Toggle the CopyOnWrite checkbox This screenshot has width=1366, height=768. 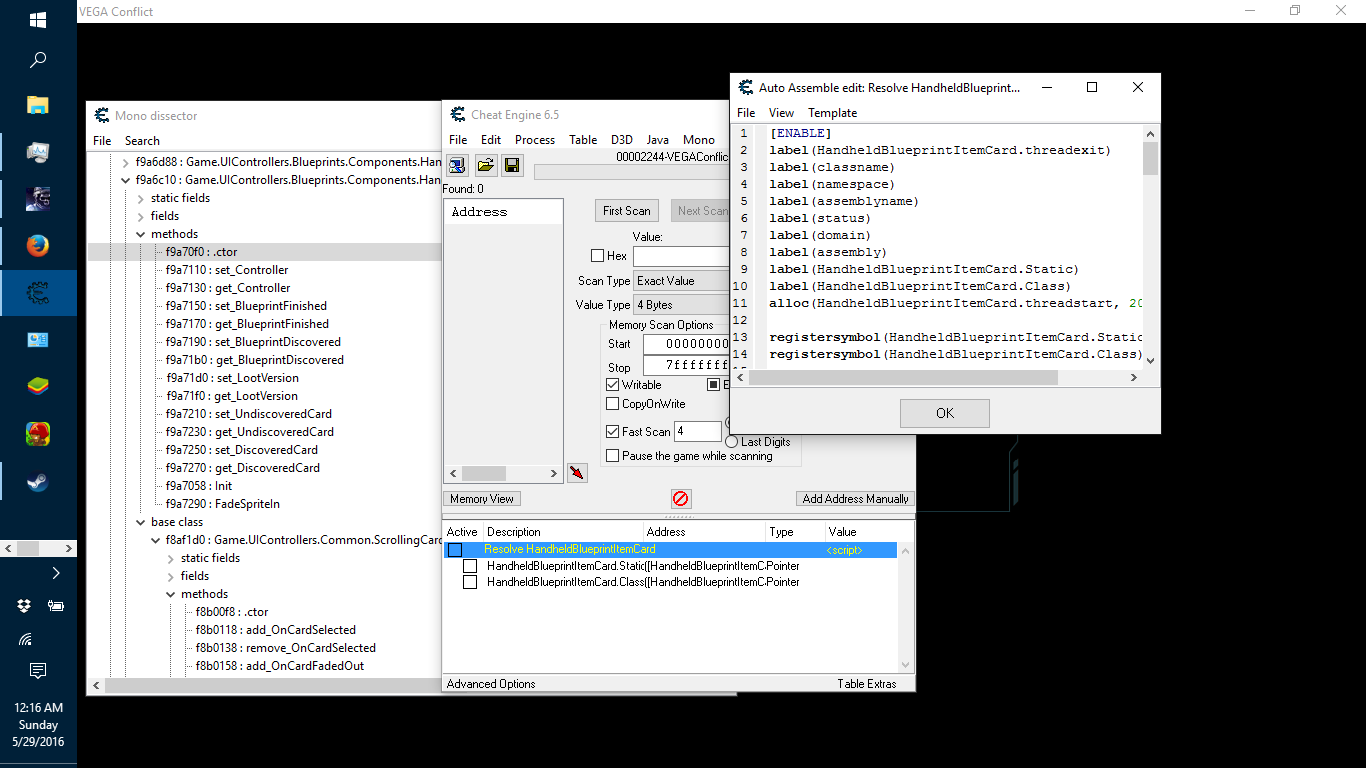tap(613, 404)
